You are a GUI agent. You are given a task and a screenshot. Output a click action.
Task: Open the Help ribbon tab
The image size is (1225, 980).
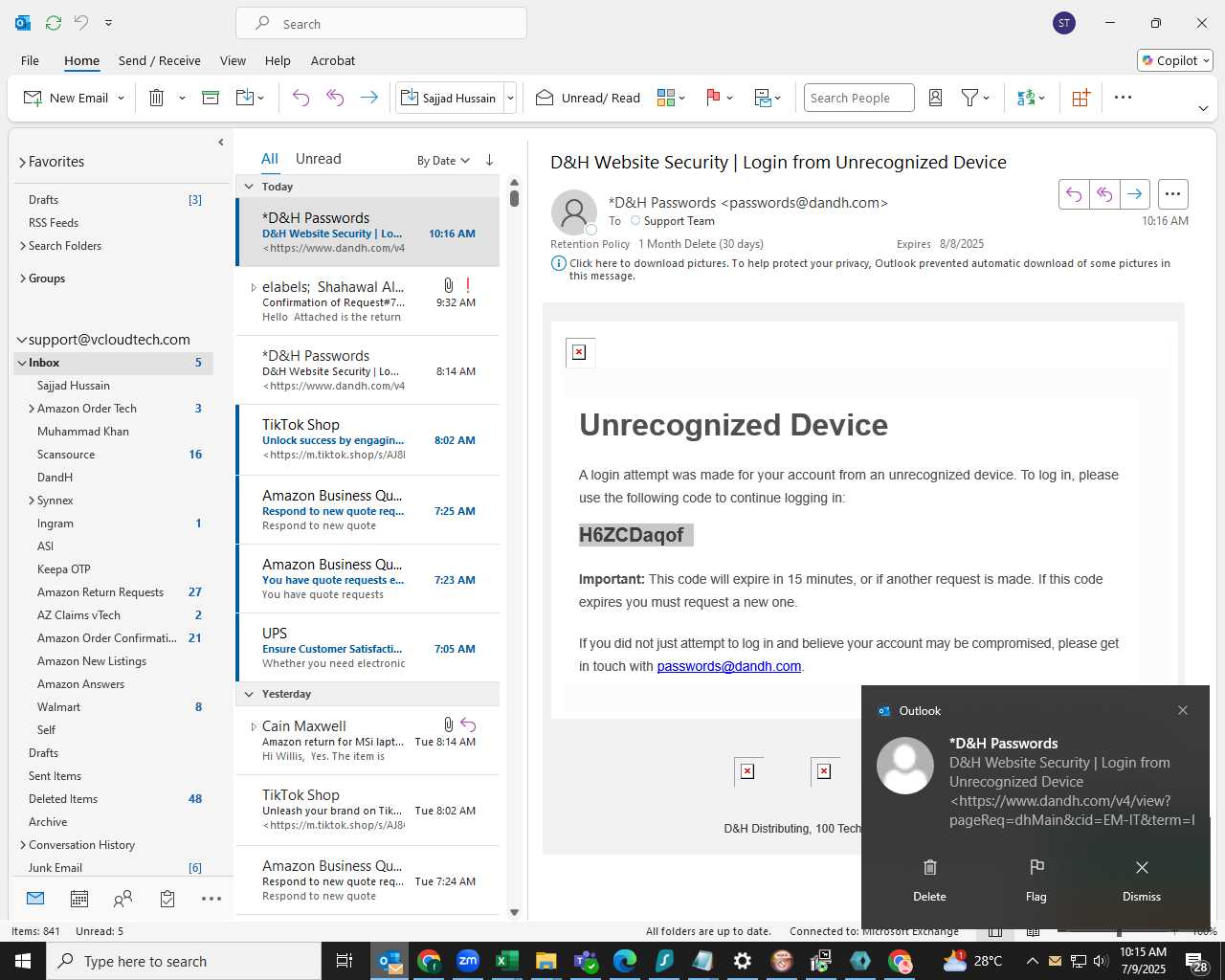pos(278,60)
